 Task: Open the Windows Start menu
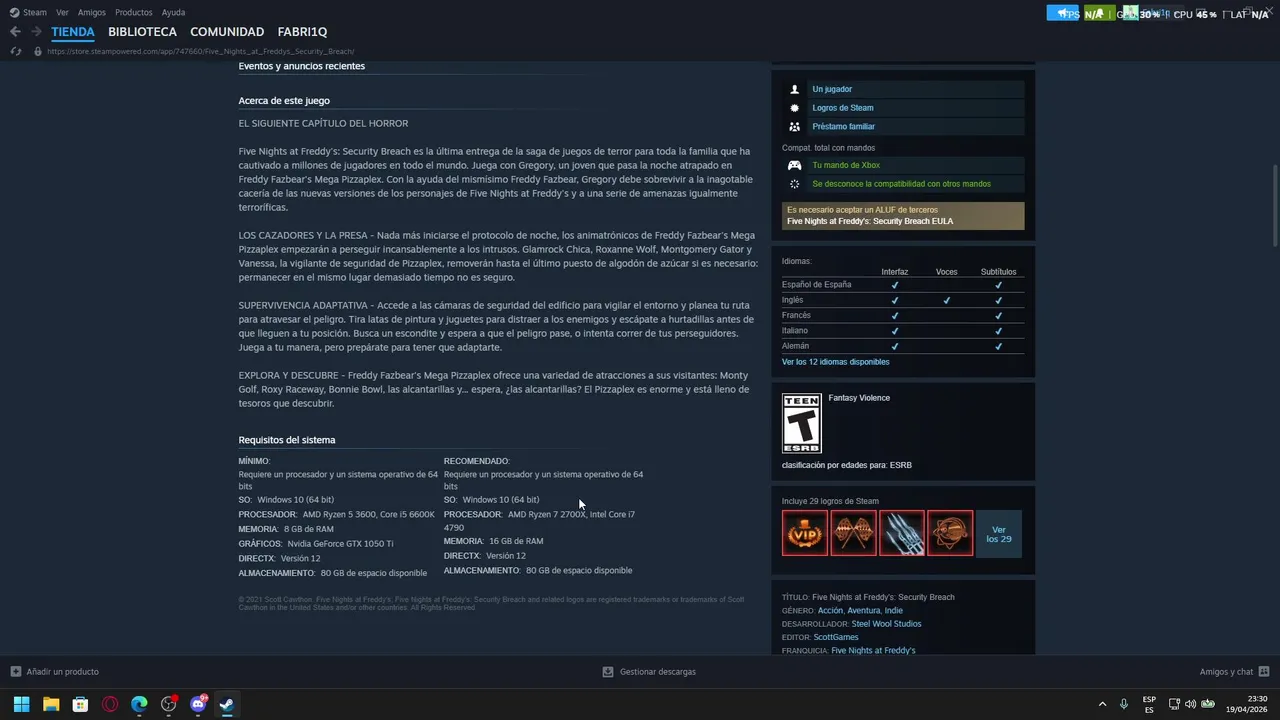[x=21, y=704]
